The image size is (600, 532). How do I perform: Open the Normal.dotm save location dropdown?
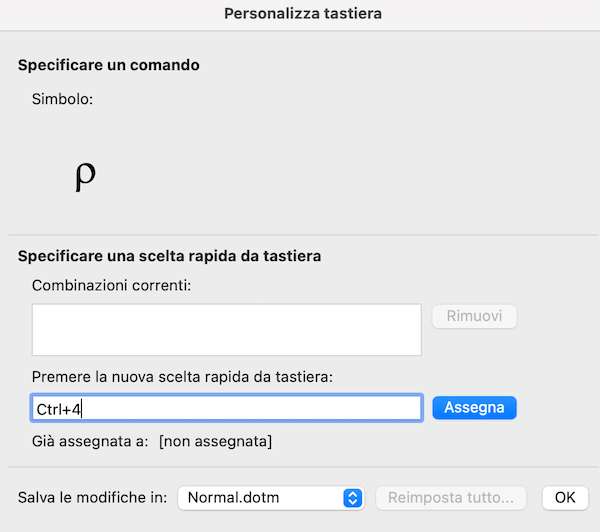point(271,498)
